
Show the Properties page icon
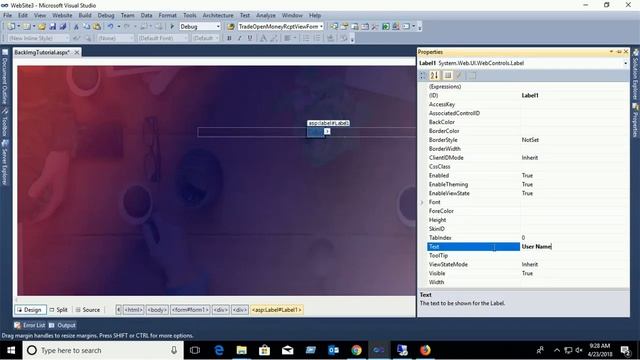(472, 76)
